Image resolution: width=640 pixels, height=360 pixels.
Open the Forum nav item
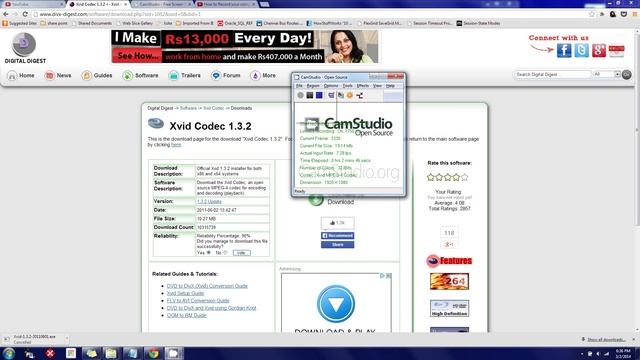[x=226, y=76]
